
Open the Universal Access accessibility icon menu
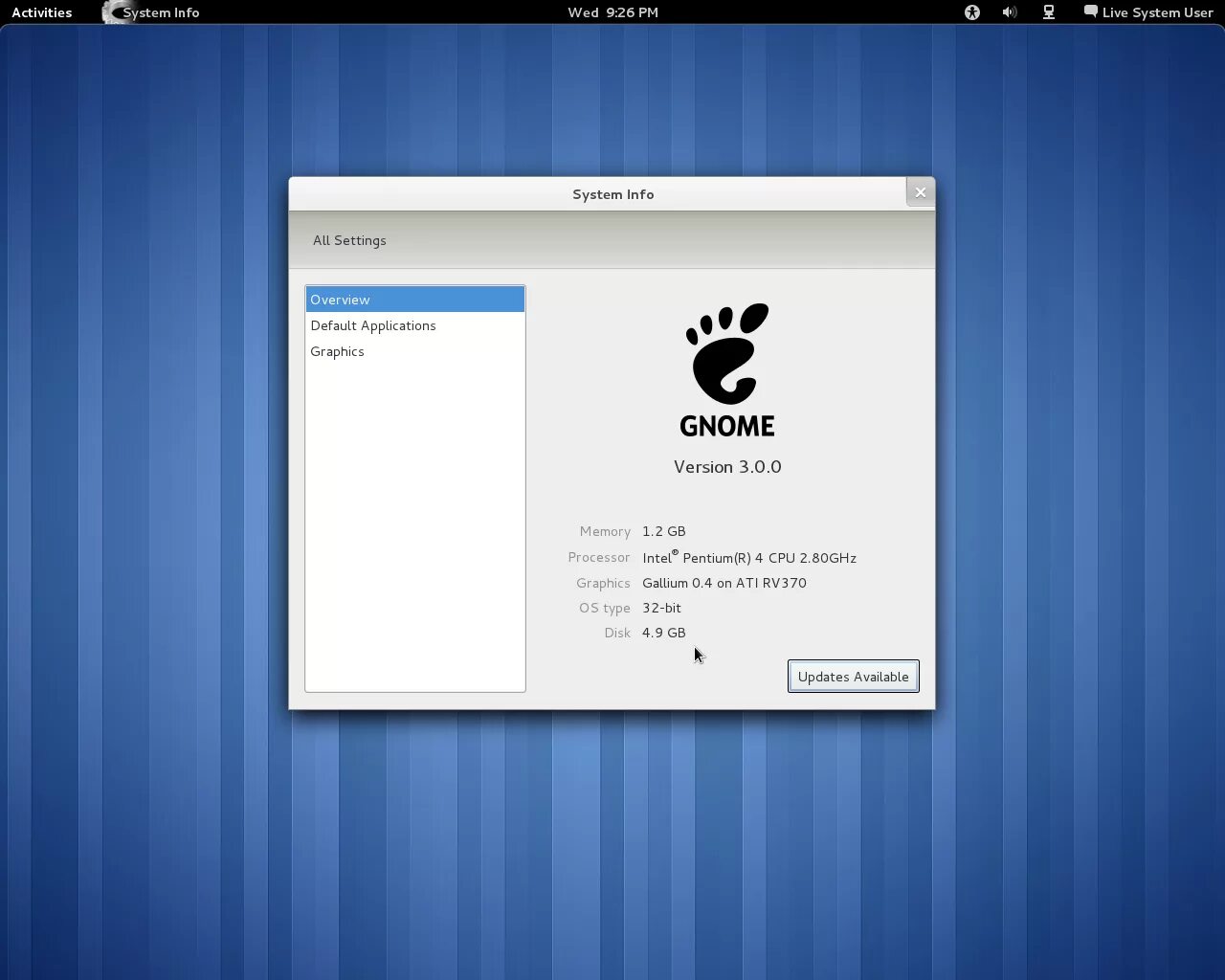click(x=972, y=12)
